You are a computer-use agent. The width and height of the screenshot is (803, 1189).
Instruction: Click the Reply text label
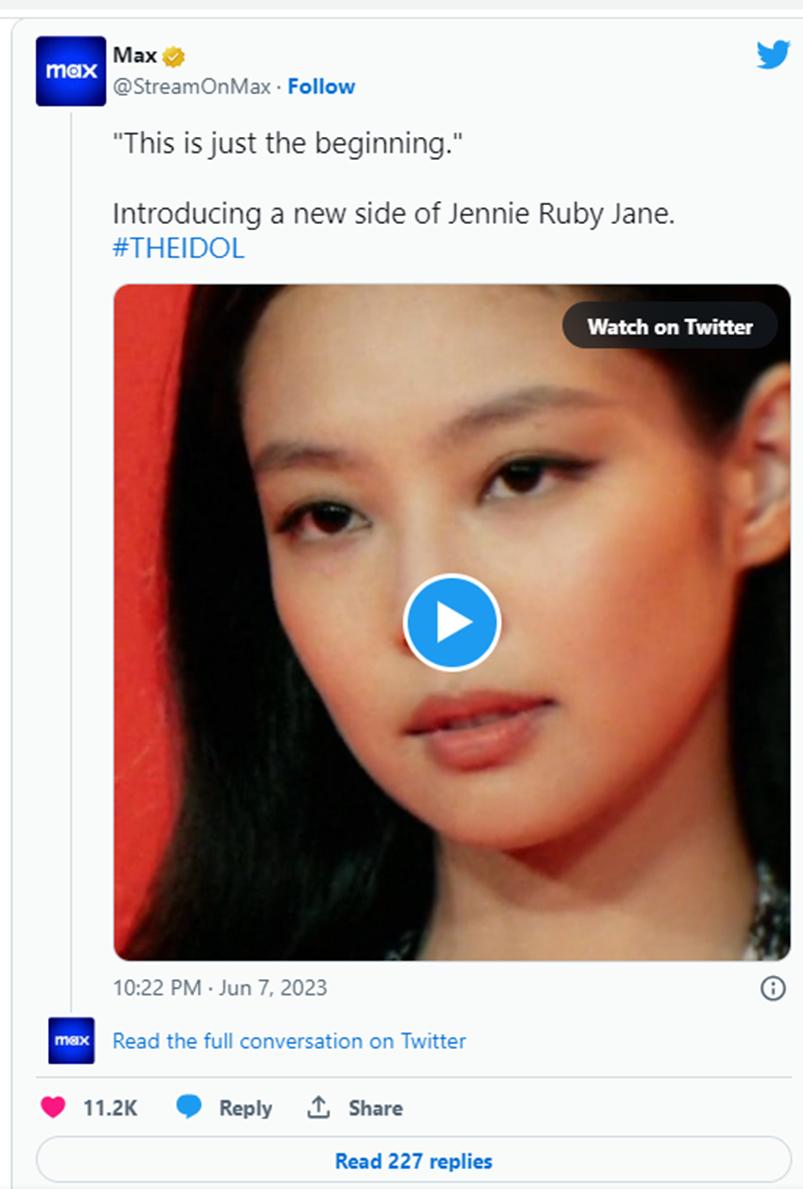coord(245,1108)
